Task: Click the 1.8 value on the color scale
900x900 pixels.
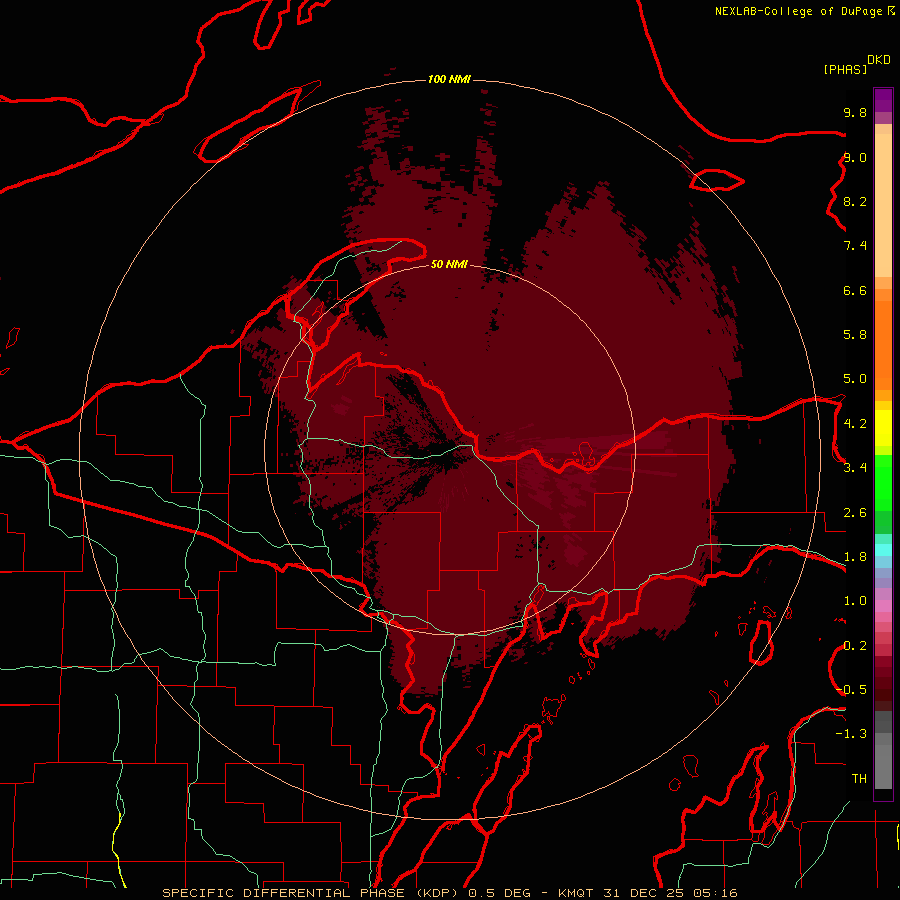Action: pos(855,556)
